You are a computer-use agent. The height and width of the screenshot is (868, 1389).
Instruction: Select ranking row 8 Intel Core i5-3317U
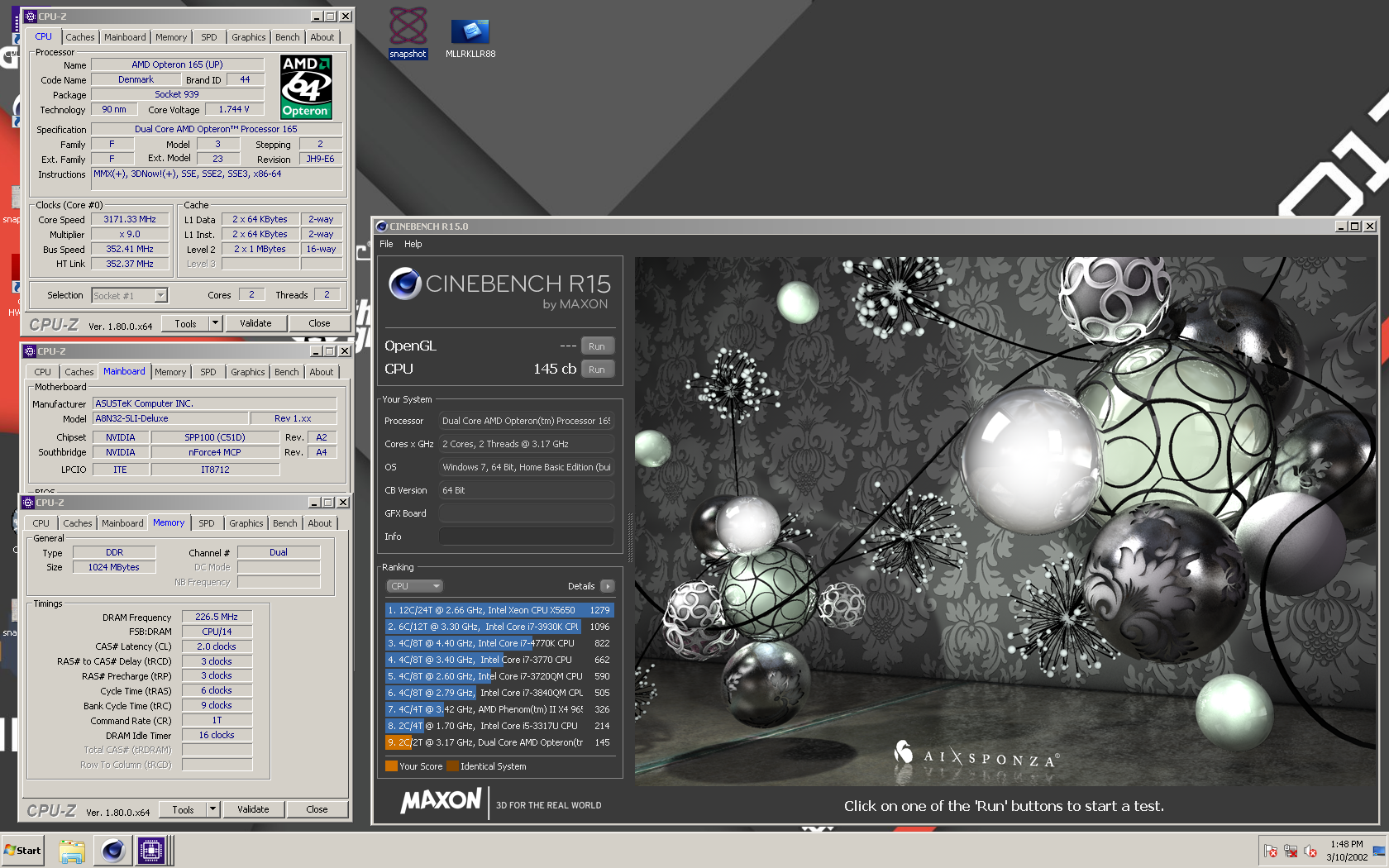(499, 726)
